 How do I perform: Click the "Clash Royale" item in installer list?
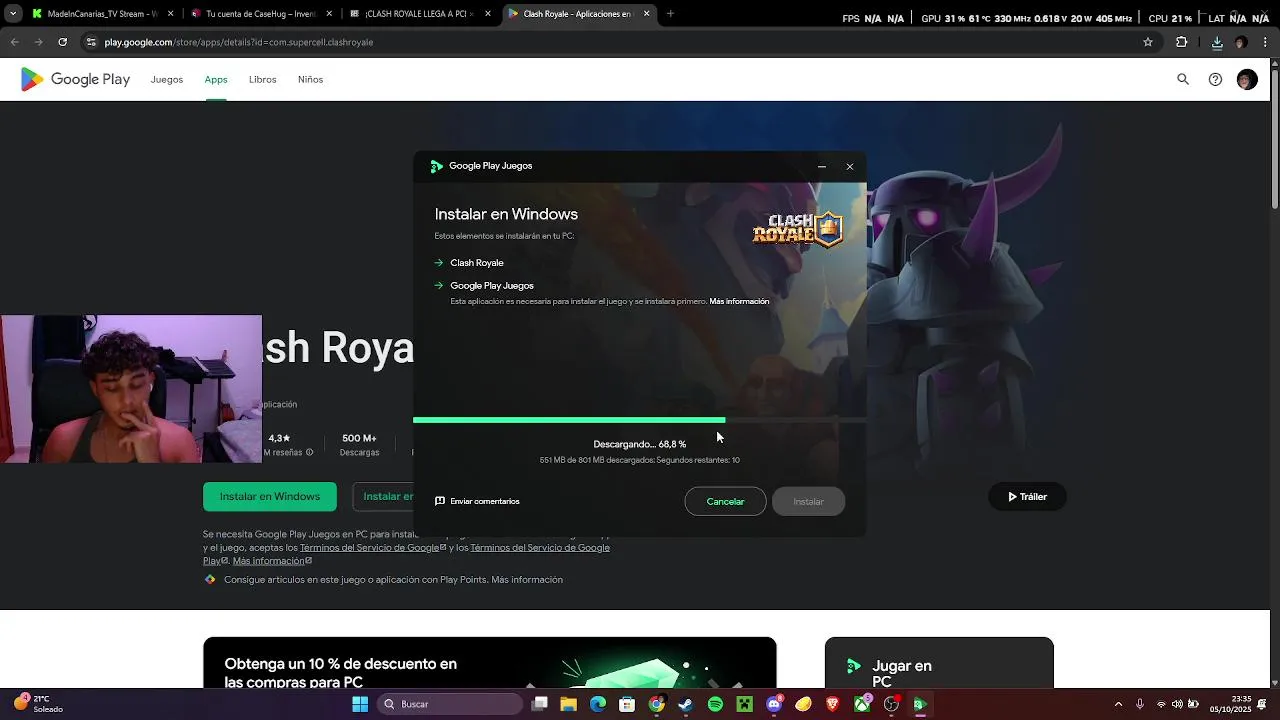click(x=477, y=263)
